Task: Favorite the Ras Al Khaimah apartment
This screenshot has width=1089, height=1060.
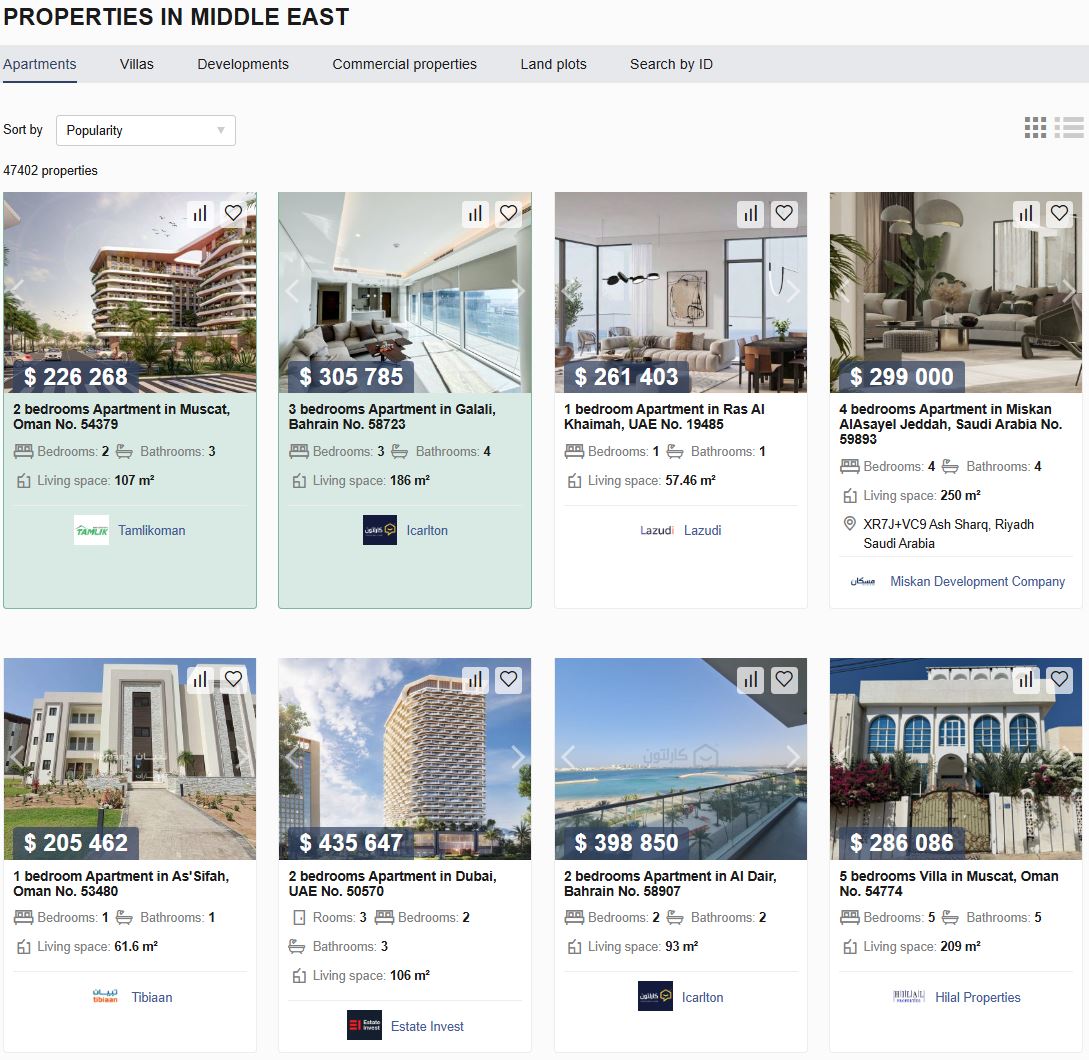Action: tap(784, 213)
